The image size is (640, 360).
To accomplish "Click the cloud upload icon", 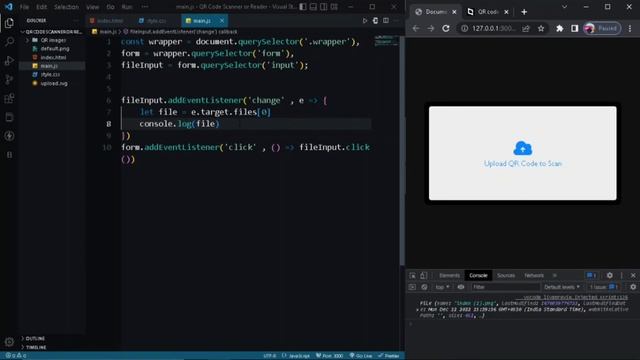I will pyautogui.click(x=522, y=148).
